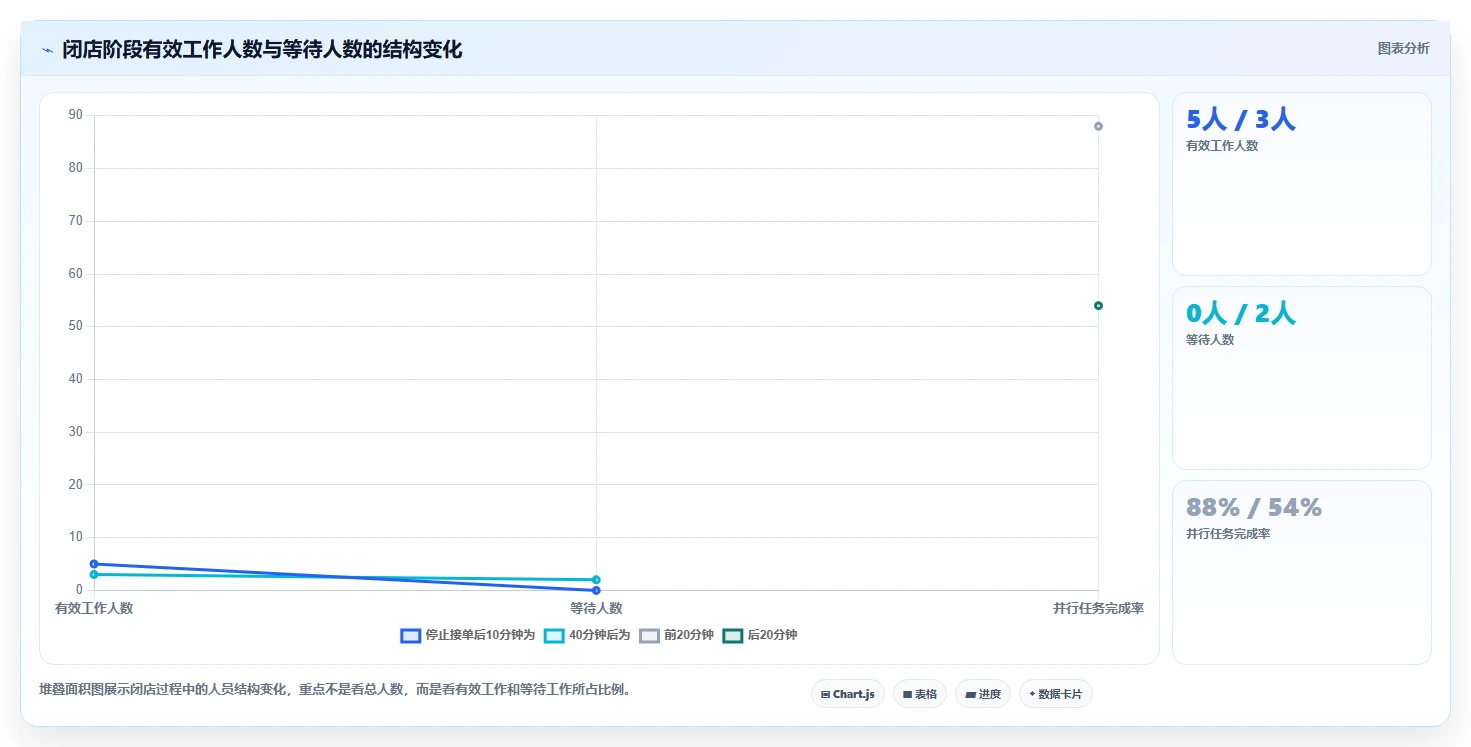Hide the 后20分钟 legend series

click(760, 635)
